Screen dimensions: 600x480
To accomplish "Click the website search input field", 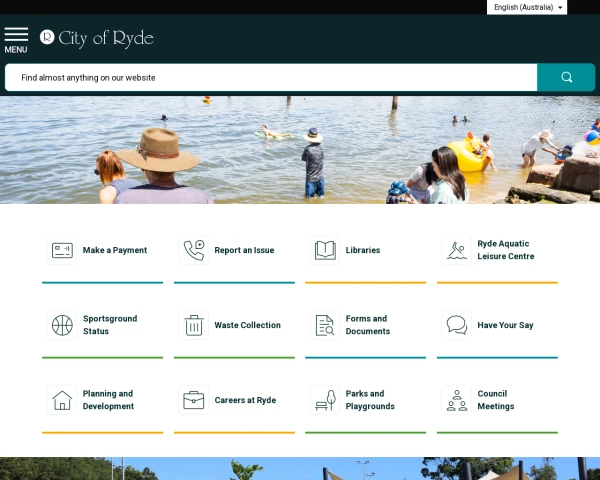I will tap(270, 77).
